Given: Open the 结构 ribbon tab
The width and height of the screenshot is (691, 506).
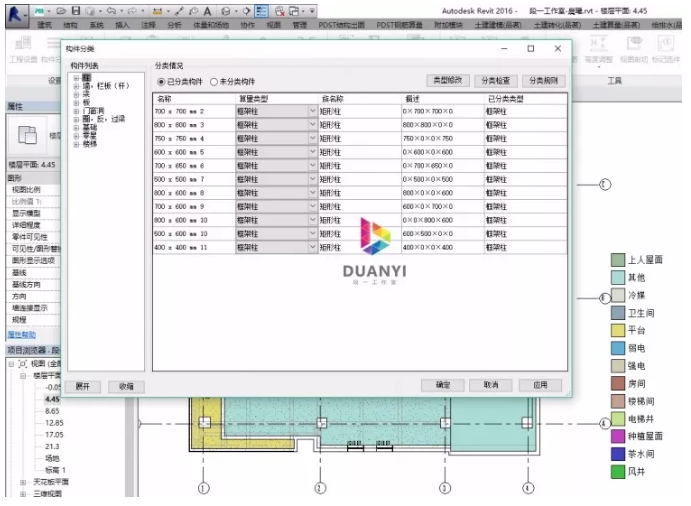Looking at the screenshot, I should click(x=71, y=25).
